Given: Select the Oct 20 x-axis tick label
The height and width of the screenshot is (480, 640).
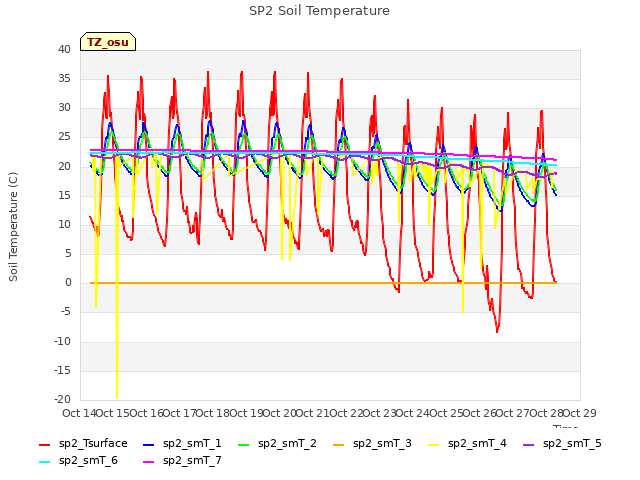Looking at the screenshot, I should (x=280, y=413).
